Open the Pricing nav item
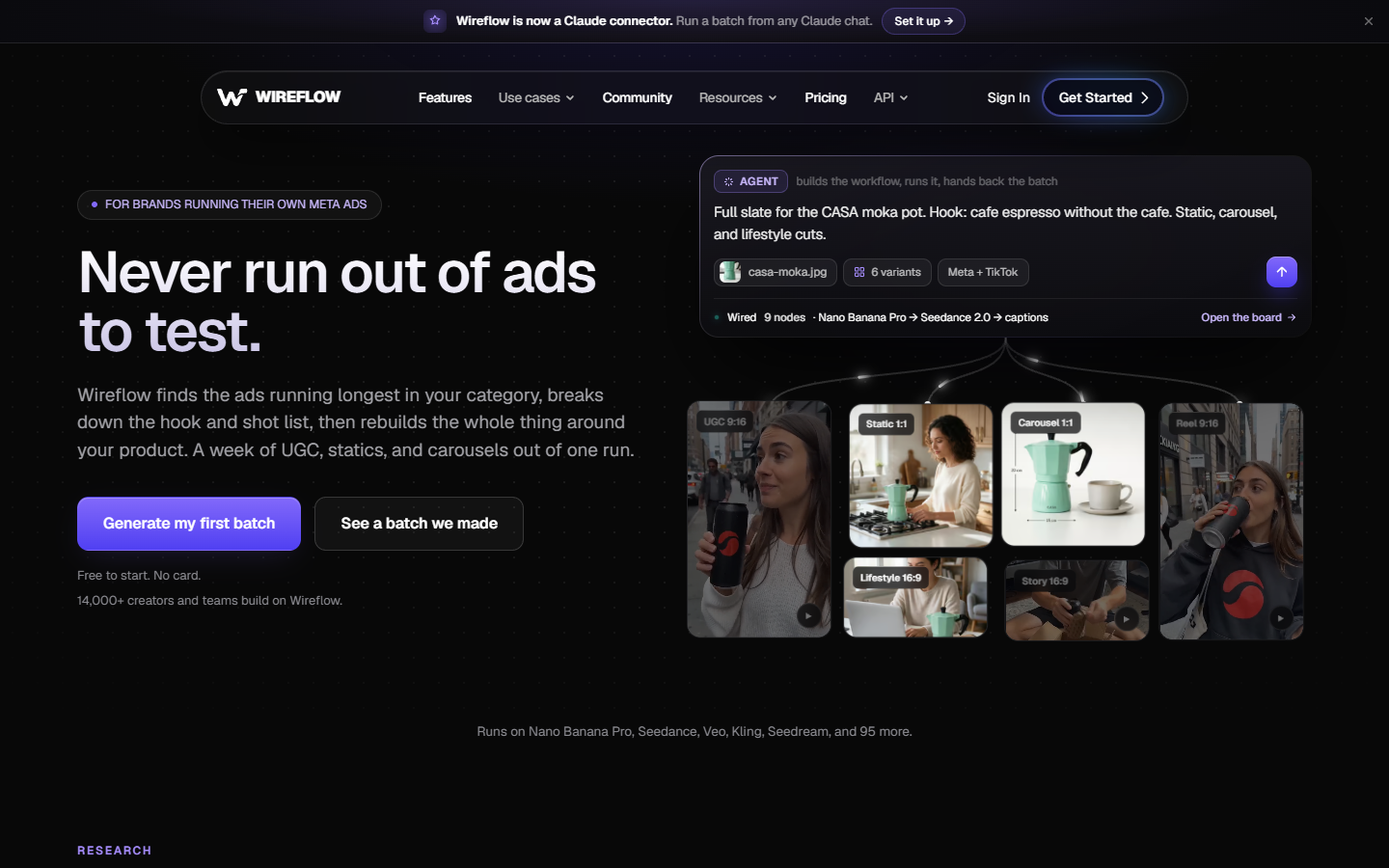The height and width of the screenshot is (868, 1389). point(826,97)
